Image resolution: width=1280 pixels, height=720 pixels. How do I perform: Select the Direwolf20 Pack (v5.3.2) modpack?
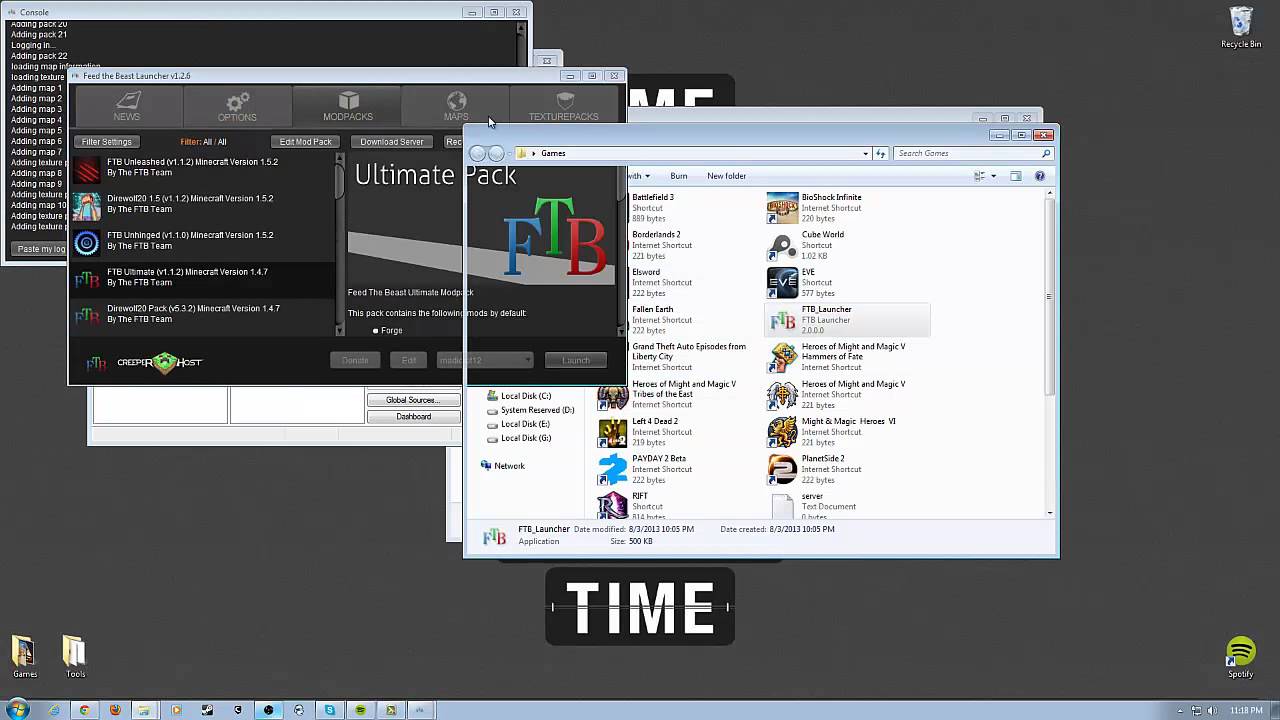point(204,314)
